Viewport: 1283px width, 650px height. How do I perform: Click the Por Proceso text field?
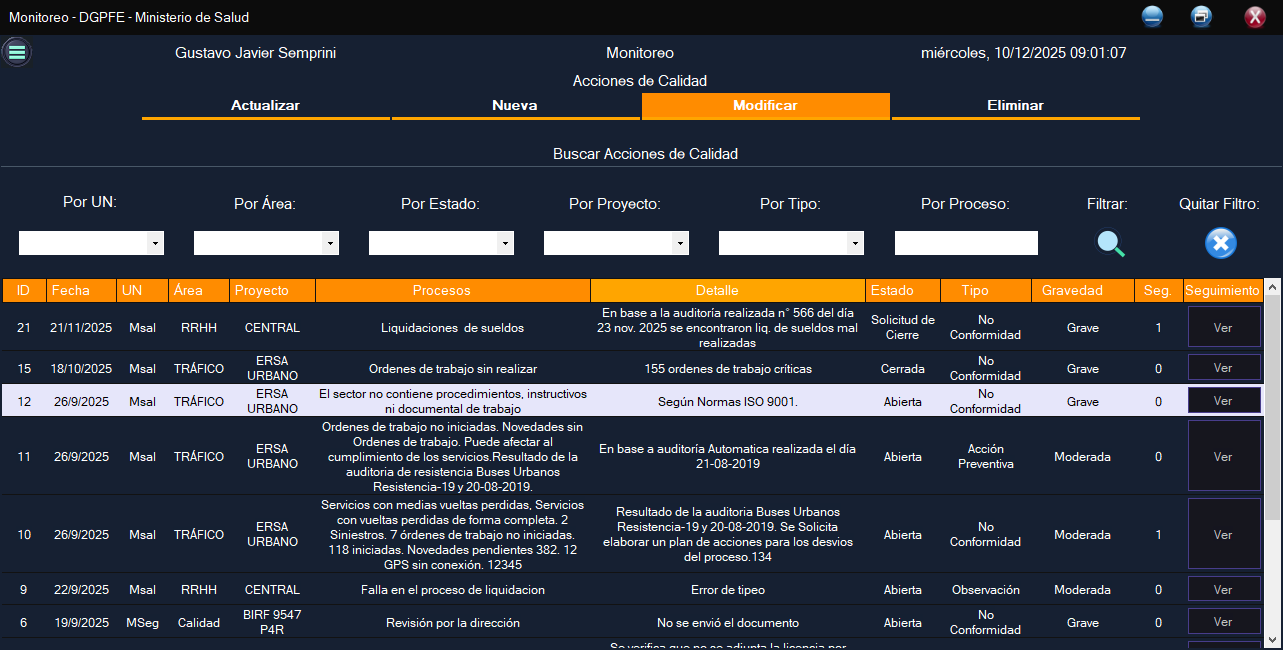tap(966, 243)
